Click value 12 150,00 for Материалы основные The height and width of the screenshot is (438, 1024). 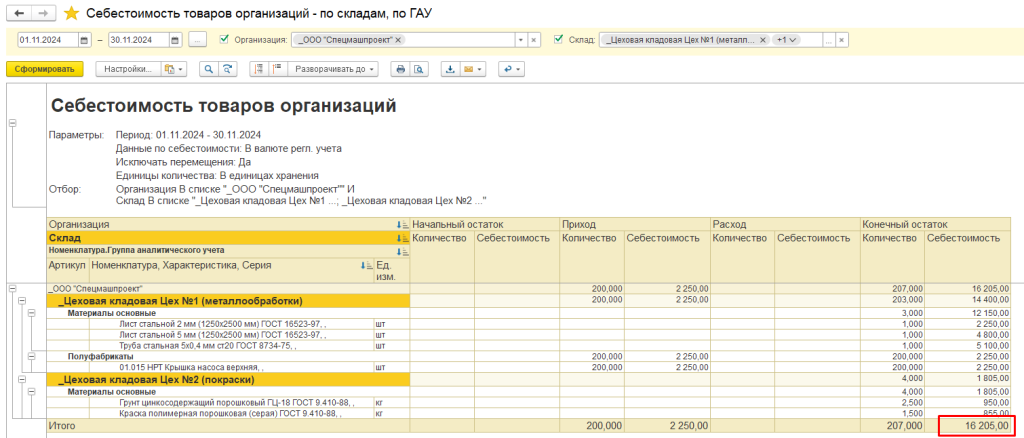(x=989, y=313)
